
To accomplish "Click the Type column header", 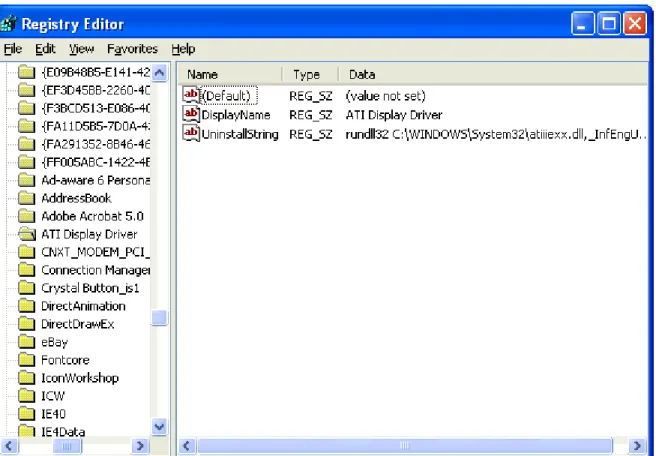I will coord(310,74).
